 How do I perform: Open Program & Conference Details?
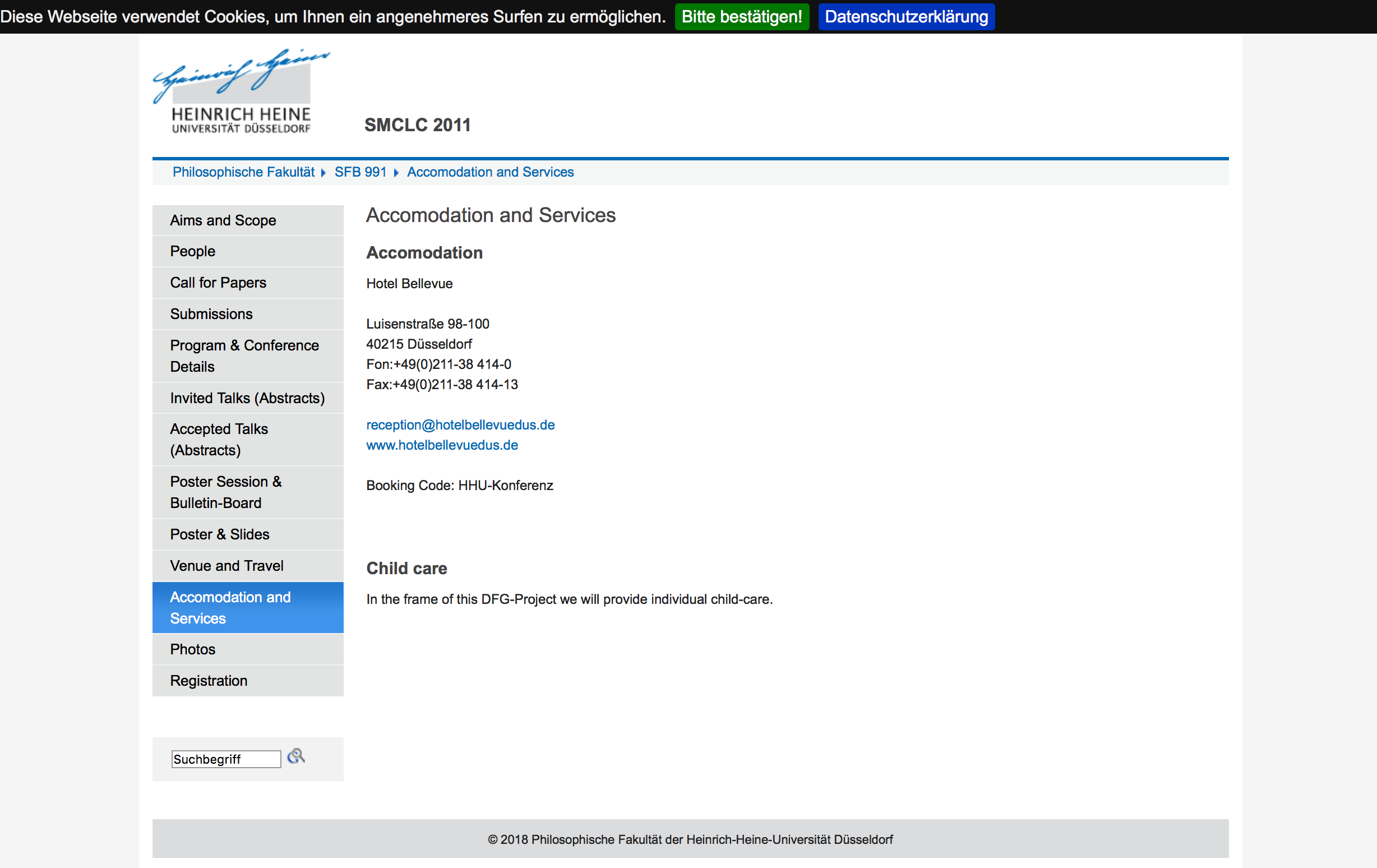coord(244,355)
